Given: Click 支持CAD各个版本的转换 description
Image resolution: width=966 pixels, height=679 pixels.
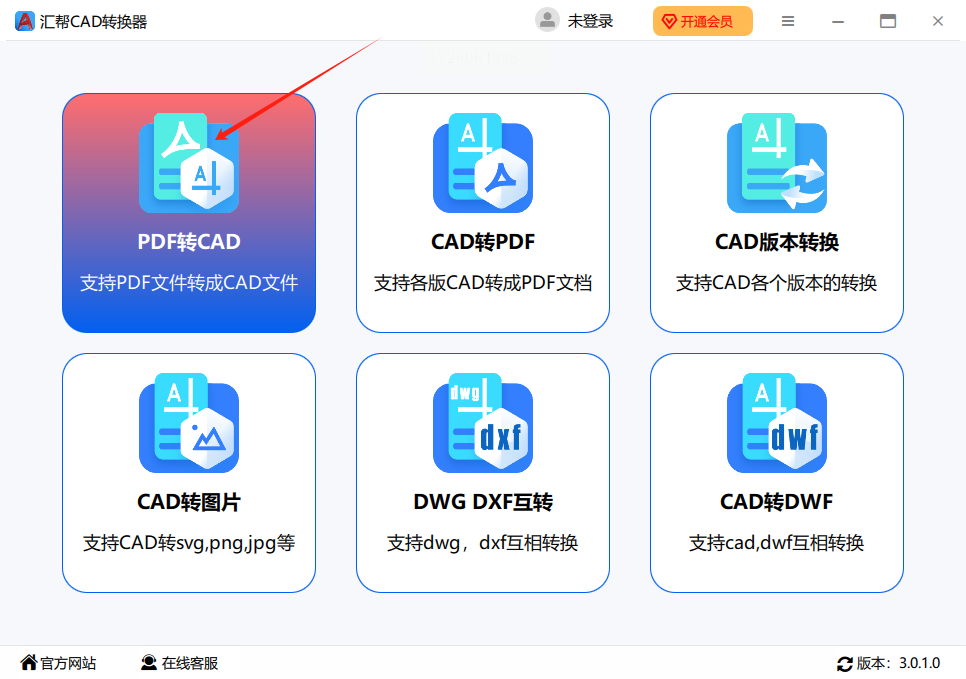Looking at the screenshot, I should coord(776,283).
